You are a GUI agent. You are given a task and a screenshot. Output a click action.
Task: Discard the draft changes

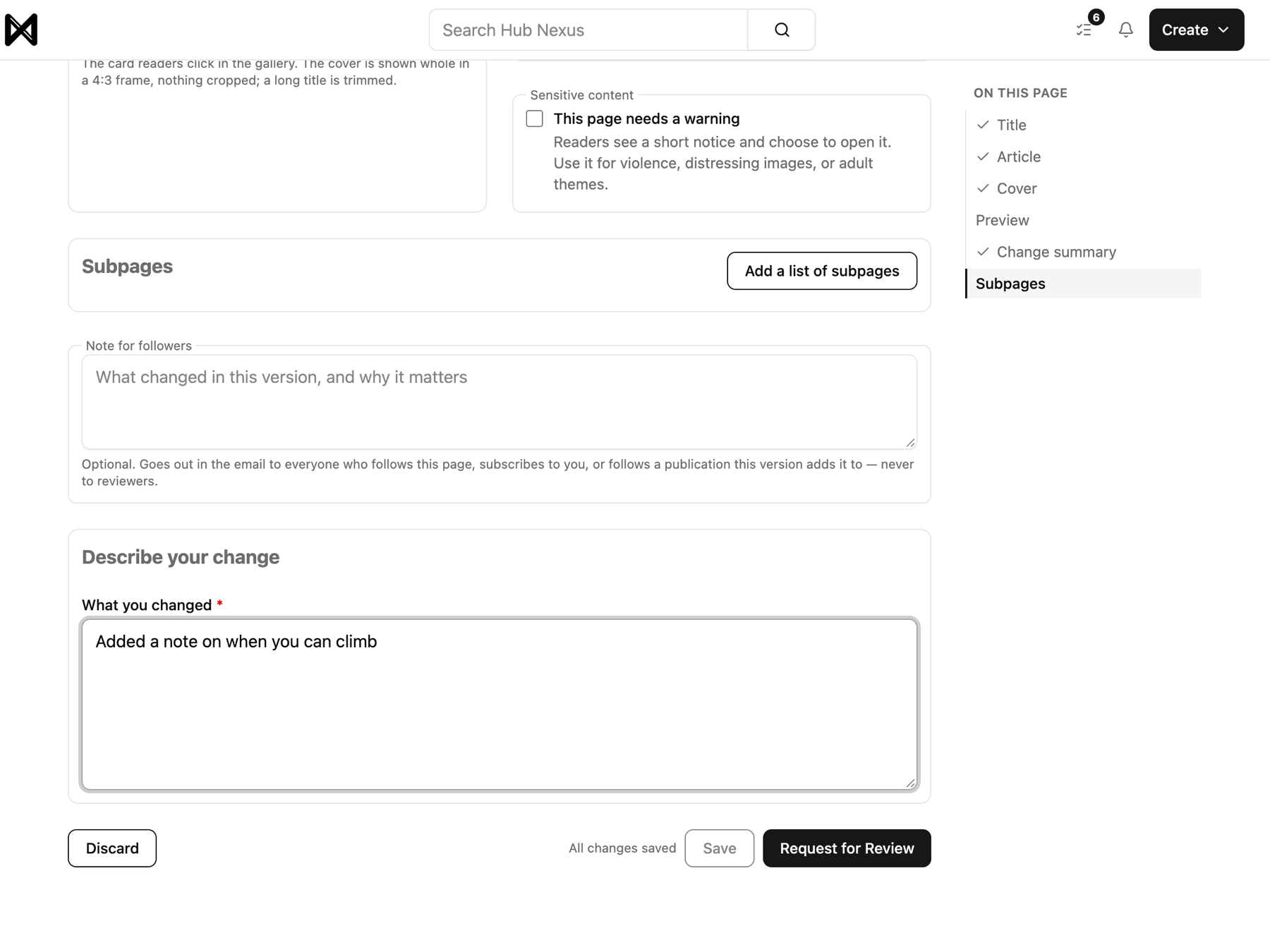click(112, 848)
